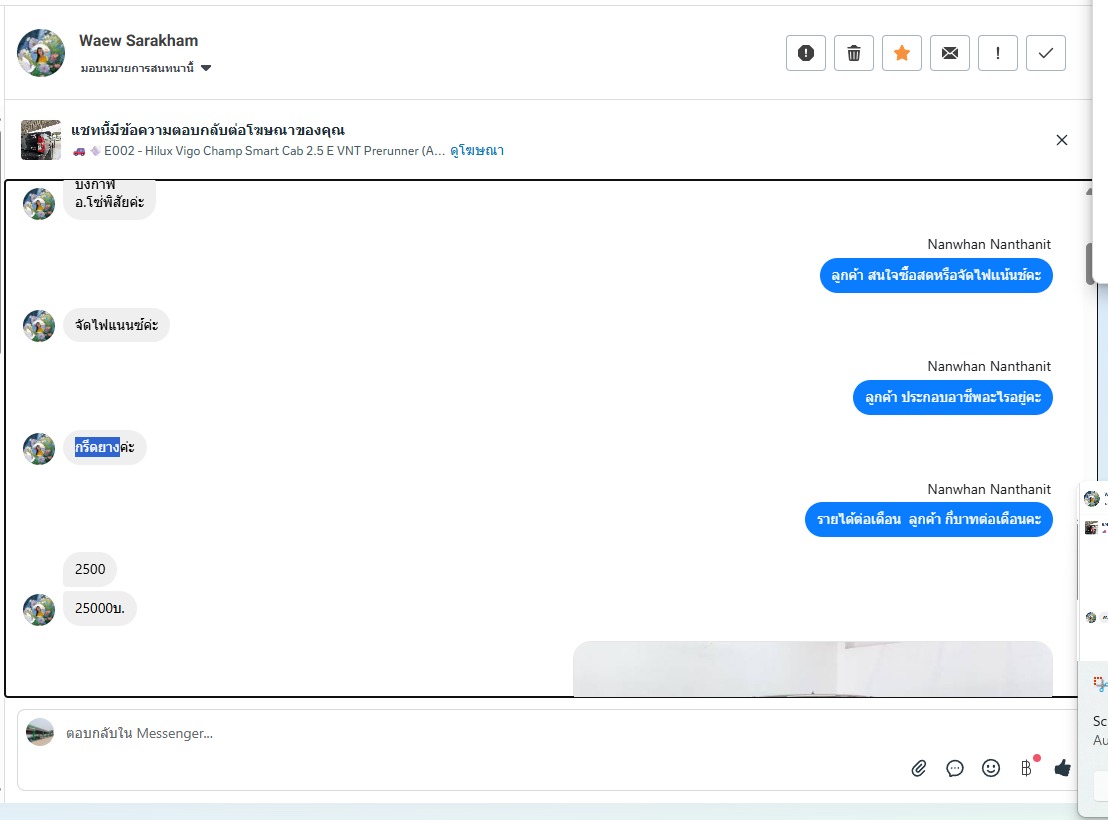Mark conversation done with checkmark icon
The width and height of the screenshot is (1108, 820).
point(1046,53)
